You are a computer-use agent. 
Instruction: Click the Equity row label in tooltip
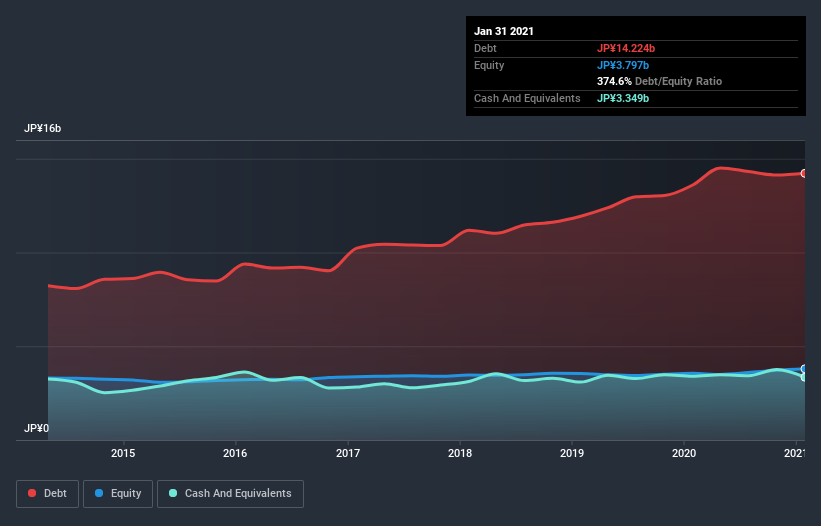coord(489,65)
